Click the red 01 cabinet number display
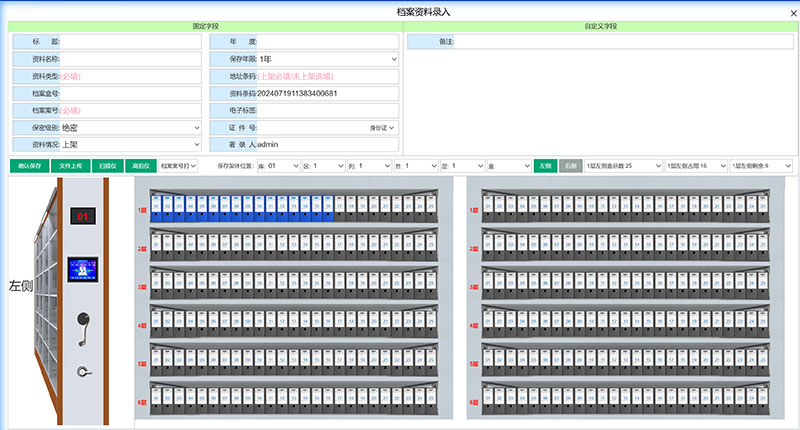Image resolution: width=800 pixels, height=430 pixels. pyautogui.click(x=83, y=216)
